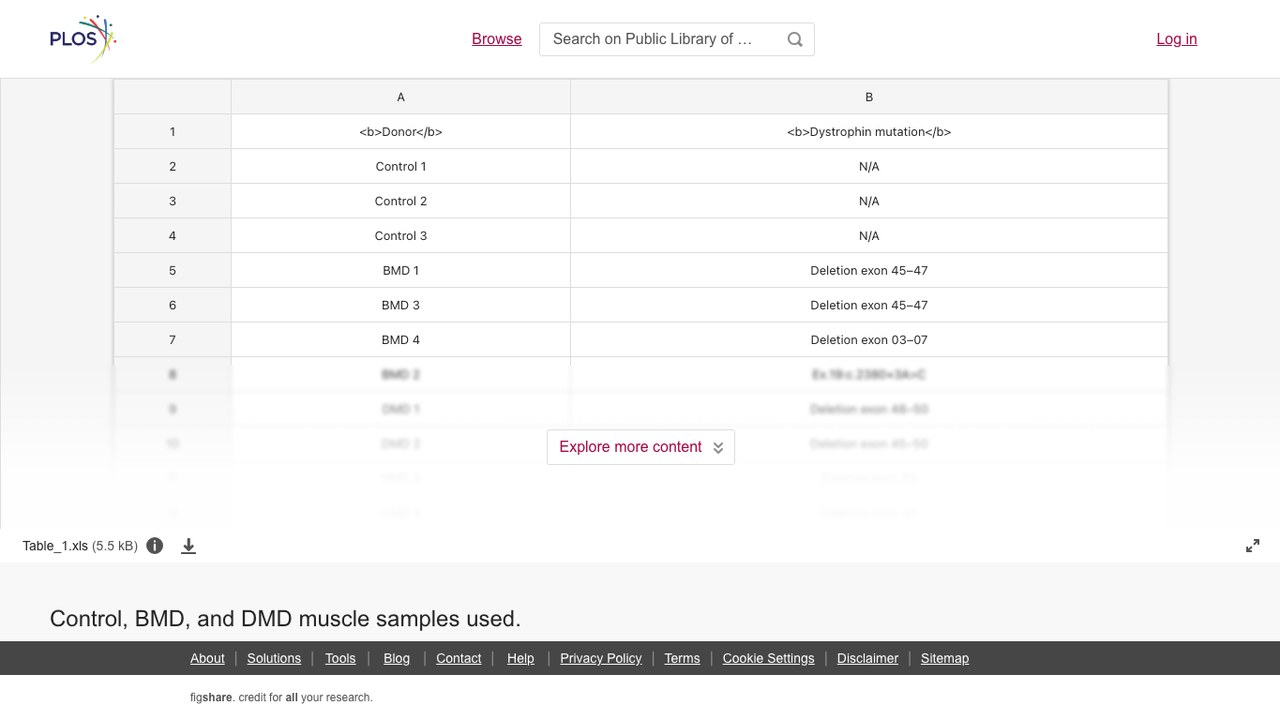The image size is (1280, 720).
Task: Select the BMD 4 cell
Action: [401, 340]
